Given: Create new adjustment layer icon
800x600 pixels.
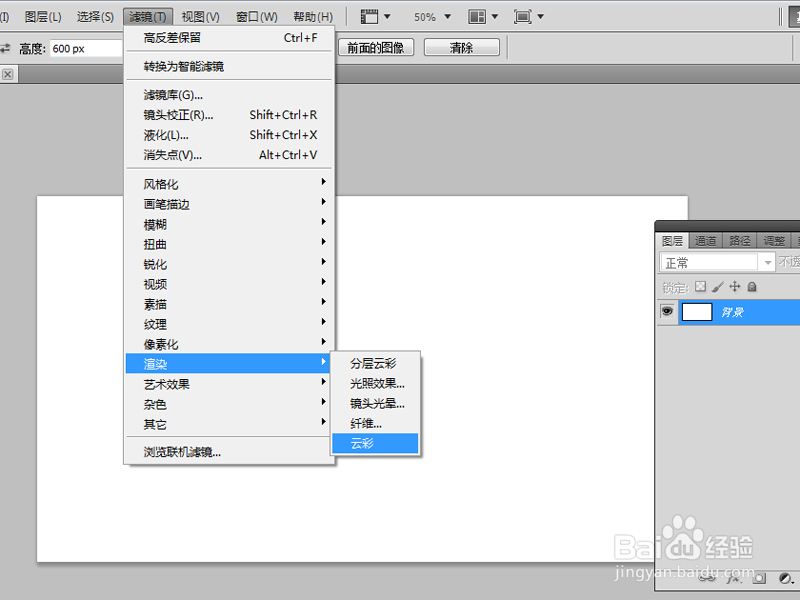Looking at the screenshot, I should point(786,578).
